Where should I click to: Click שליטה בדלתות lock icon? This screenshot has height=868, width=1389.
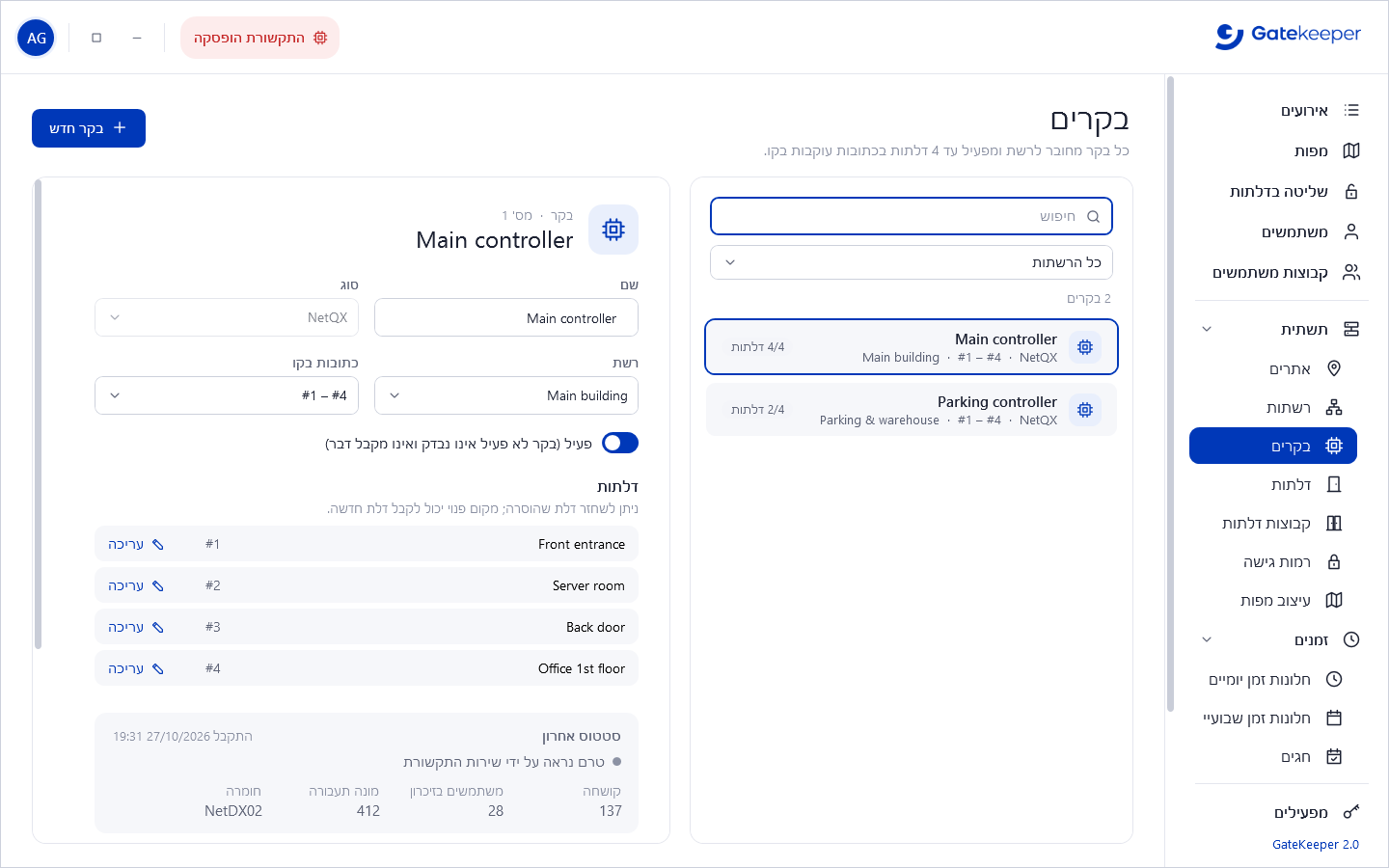[1351, 191]
